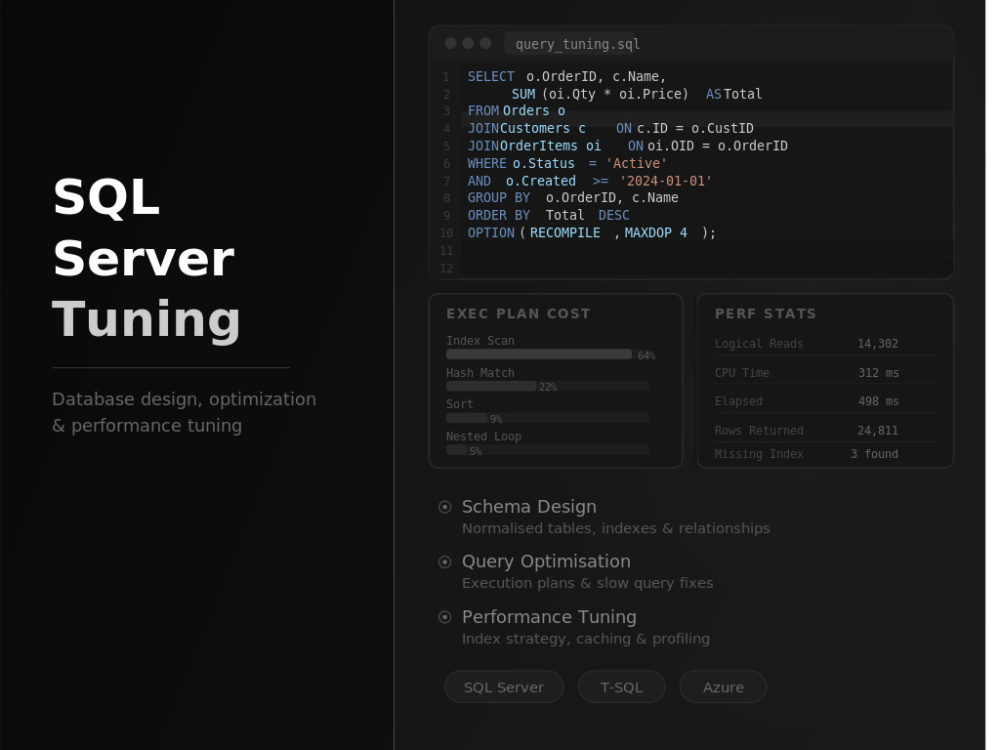This screenshot has height=750, width=1000.
Task: Click the 'PERF STATS' panel title
Action: tap(765, 314)
